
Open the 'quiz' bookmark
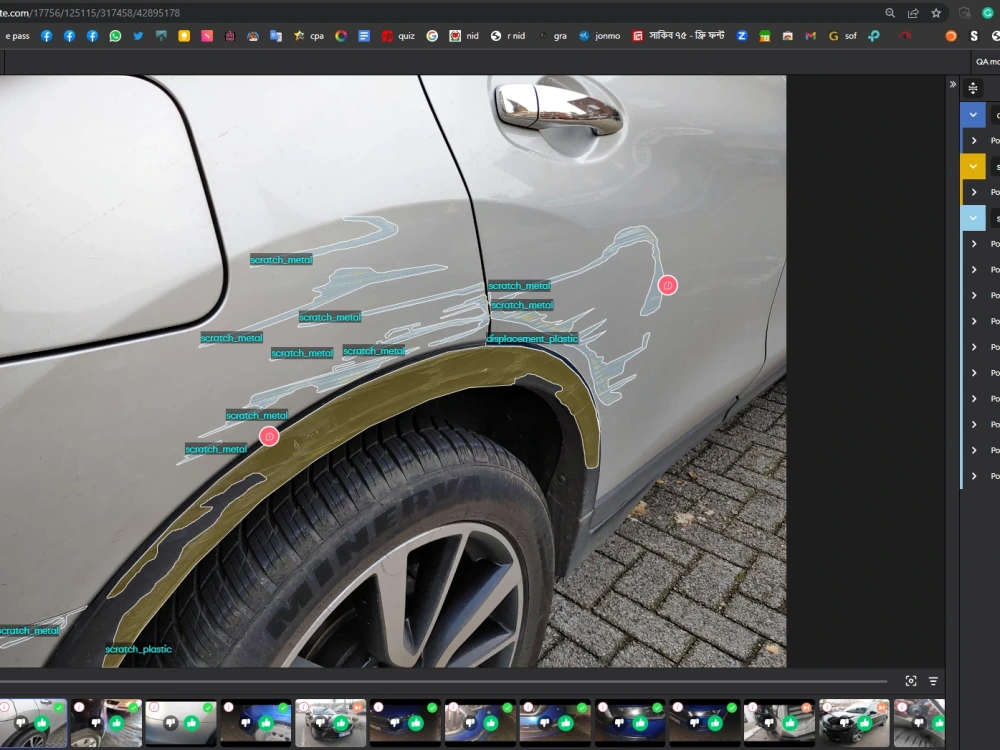[399, 36]
